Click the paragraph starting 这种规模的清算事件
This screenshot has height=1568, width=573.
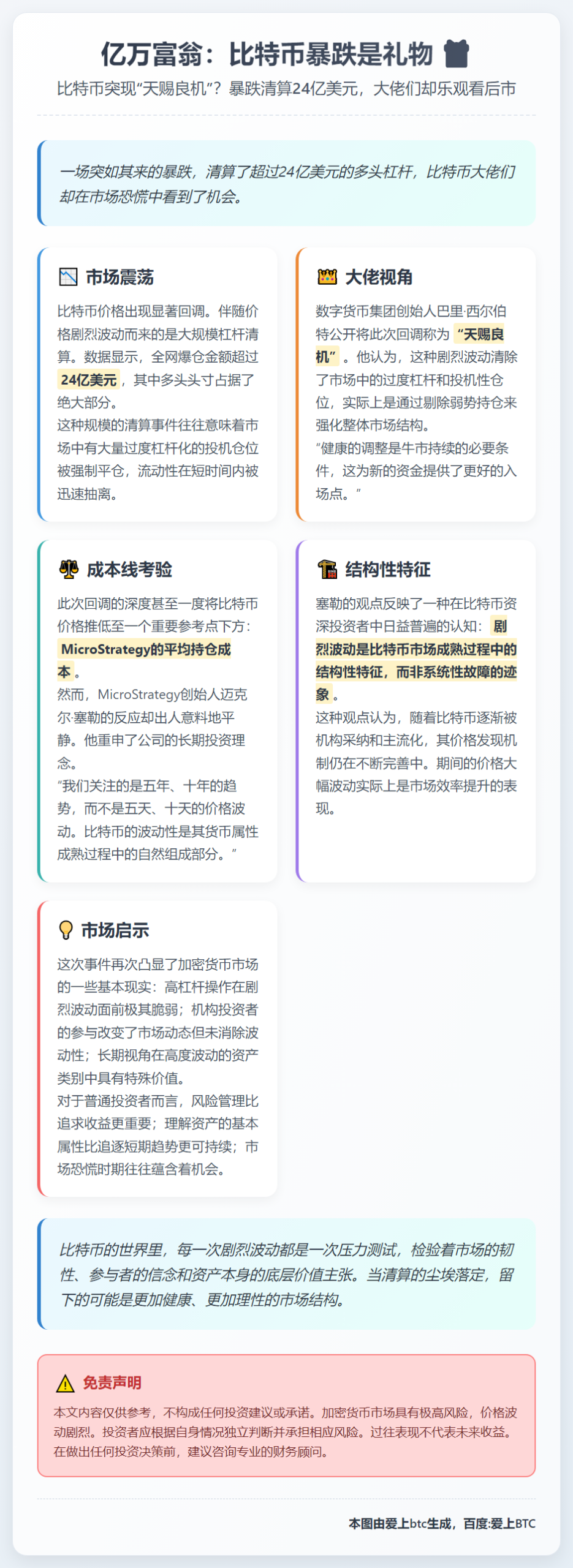click(x=157, y=459)
